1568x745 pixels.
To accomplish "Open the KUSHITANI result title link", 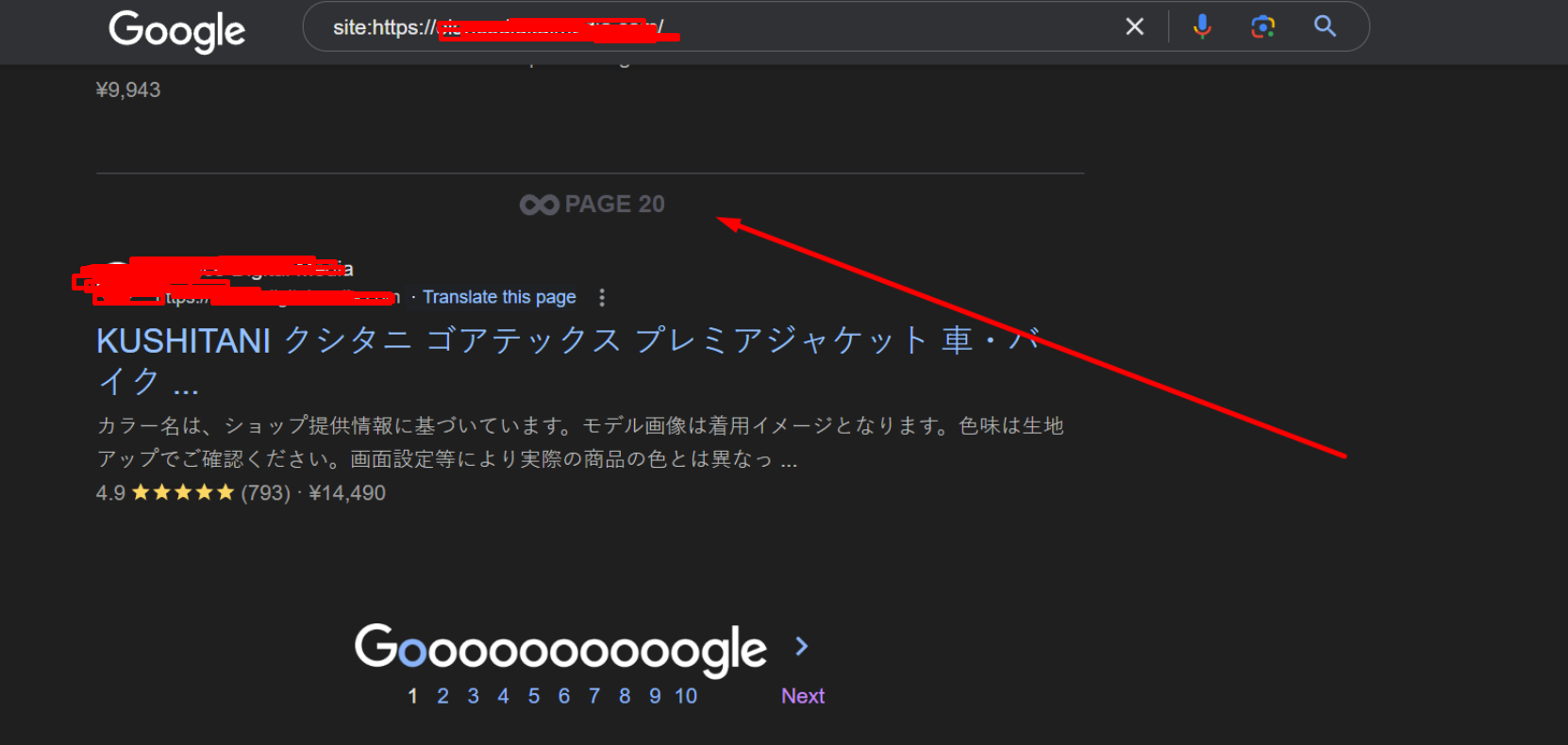I will pos(570,360).
